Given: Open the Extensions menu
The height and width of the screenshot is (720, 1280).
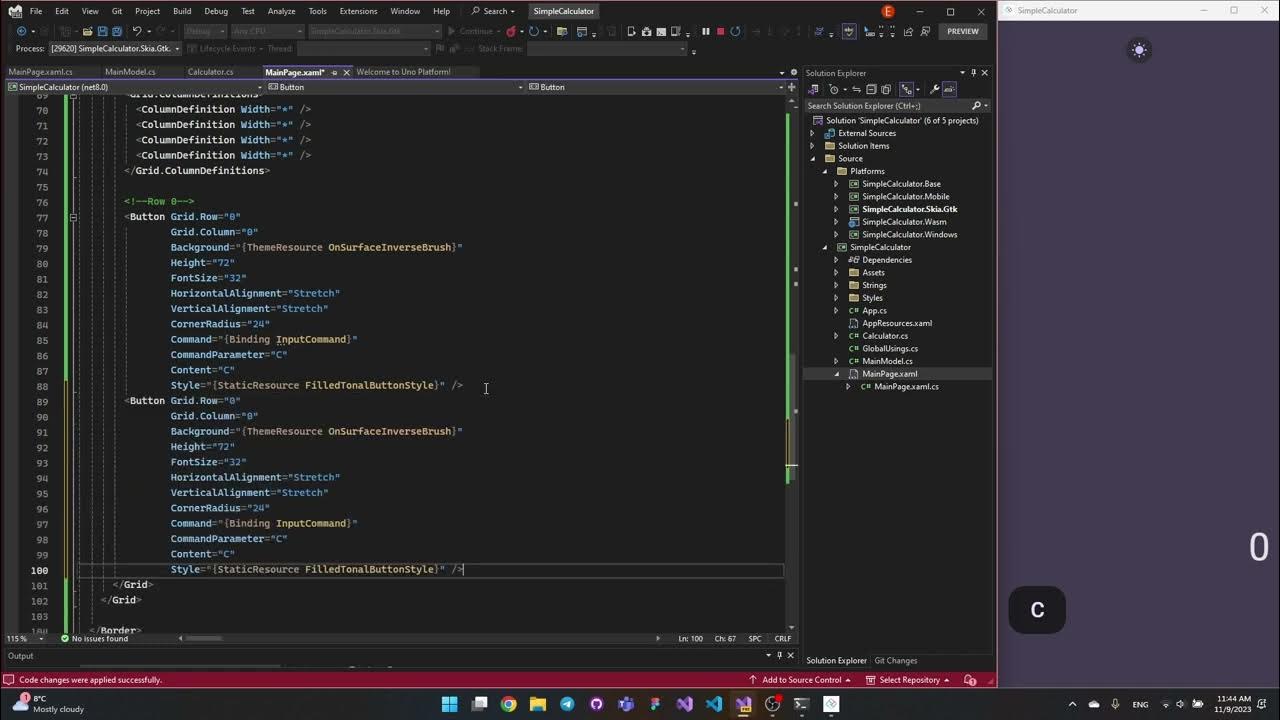Looking at the screenshot, I should 358,11.
